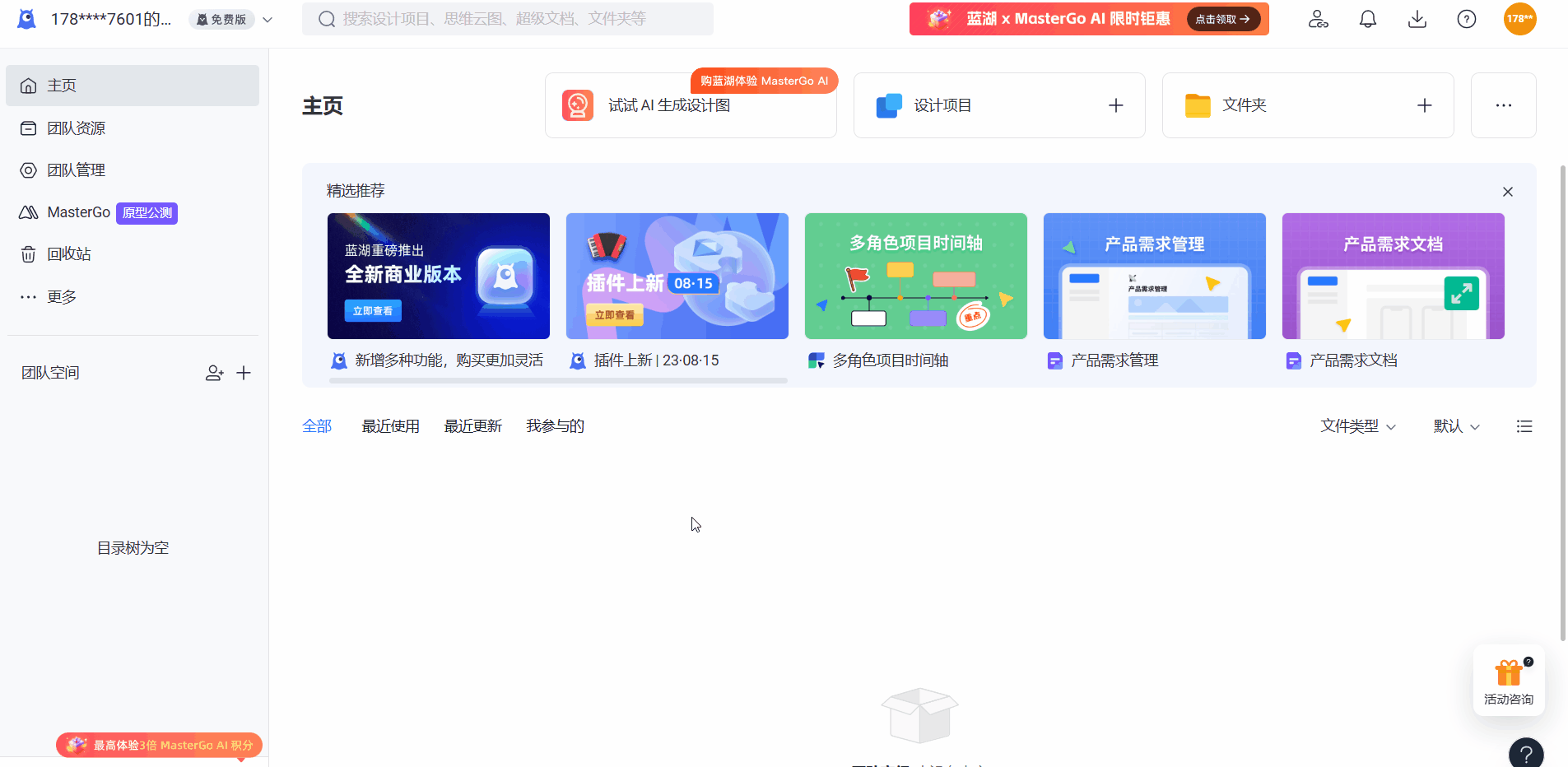Switch to the 我参与的 tab
This screenshot has width=1568, height=767.
555,425
